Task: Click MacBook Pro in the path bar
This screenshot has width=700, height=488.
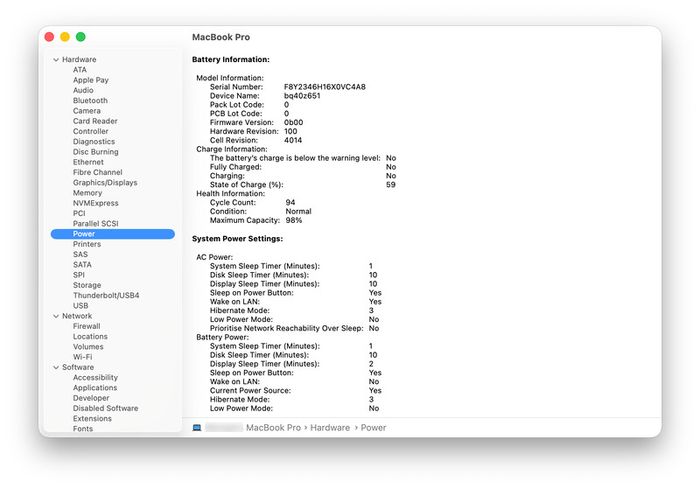Action: pos(273,428)
